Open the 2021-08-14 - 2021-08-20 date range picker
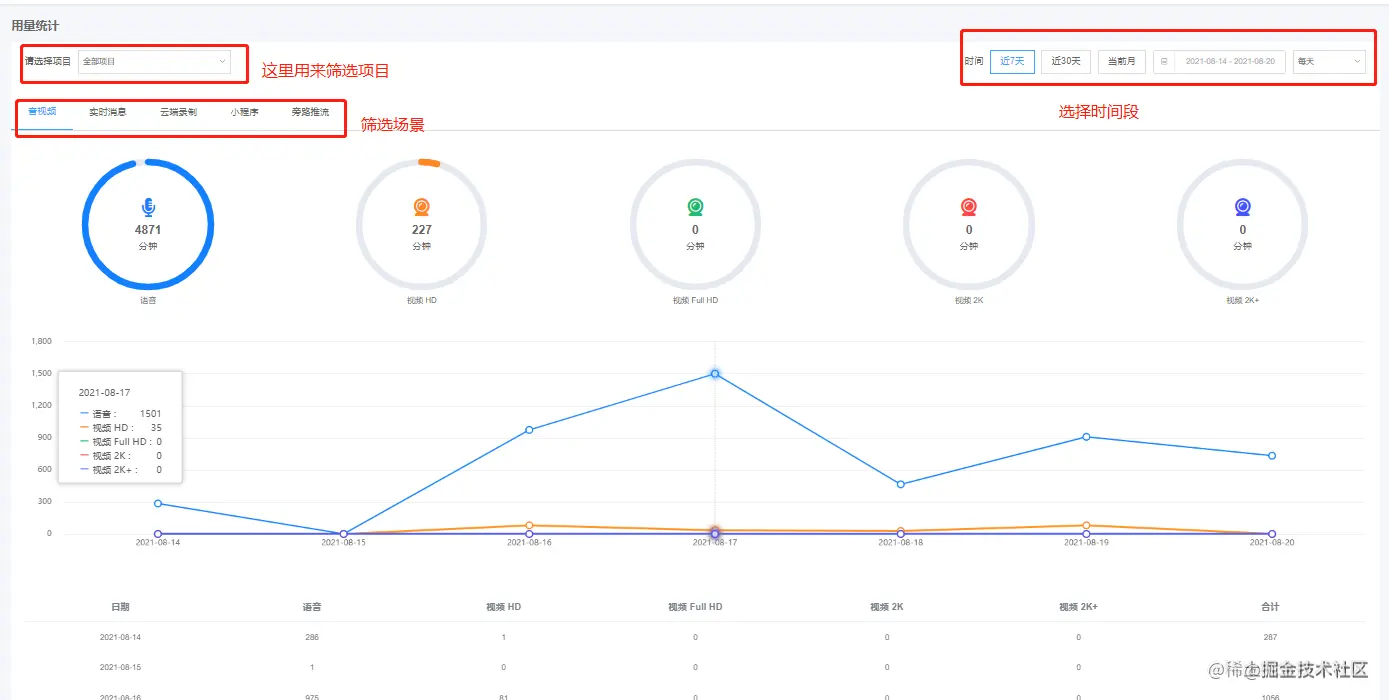The image size is (1389, 700). tap(1219, 62)
